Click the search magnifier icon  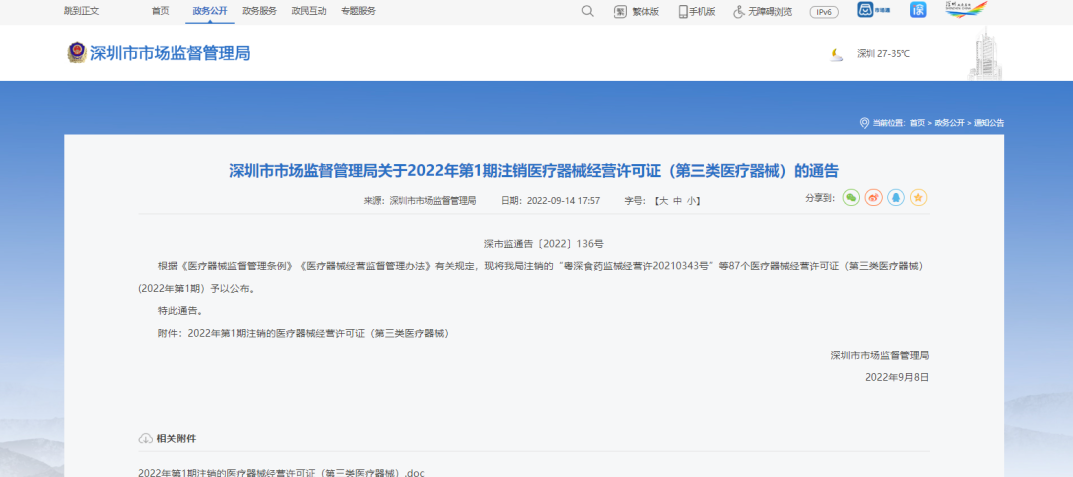pyautogui.click(x=587, y=11)
